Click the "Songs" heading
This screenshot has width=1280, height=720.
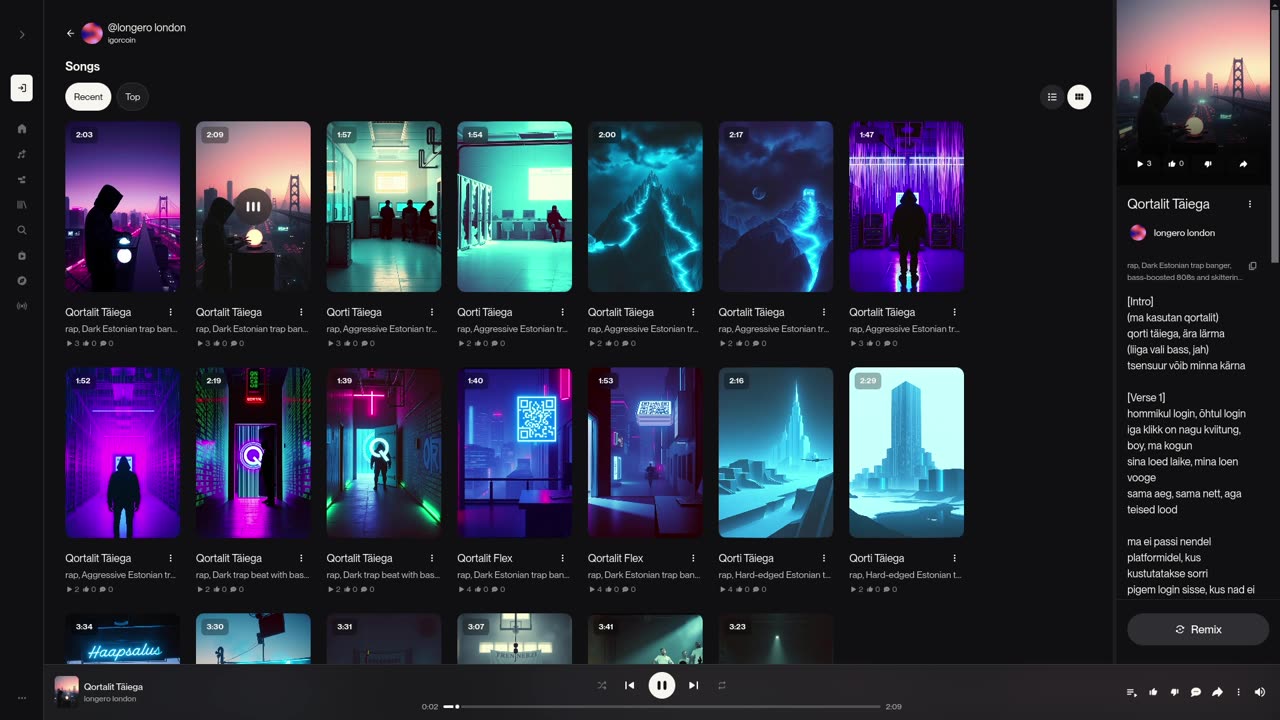pos(83,66)
